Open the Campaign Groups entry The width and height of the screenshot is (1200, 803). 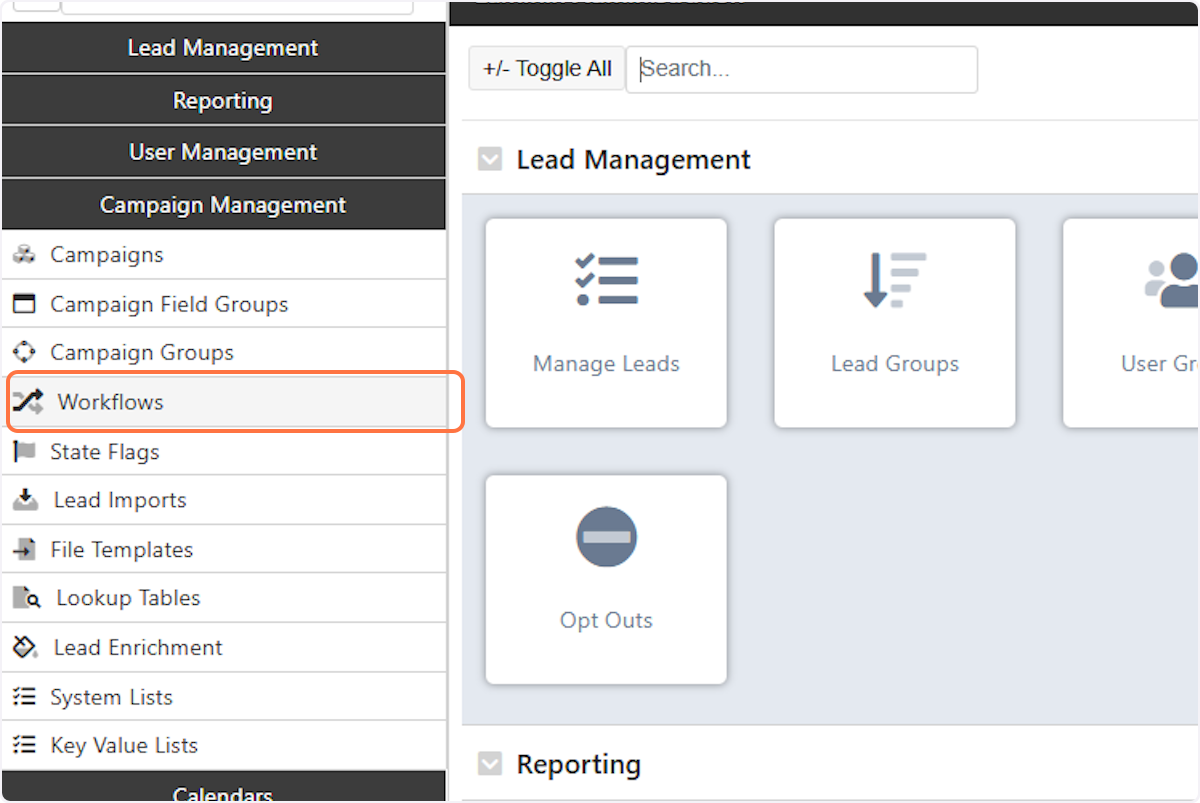pyautogui.click(x=224, y=352)
